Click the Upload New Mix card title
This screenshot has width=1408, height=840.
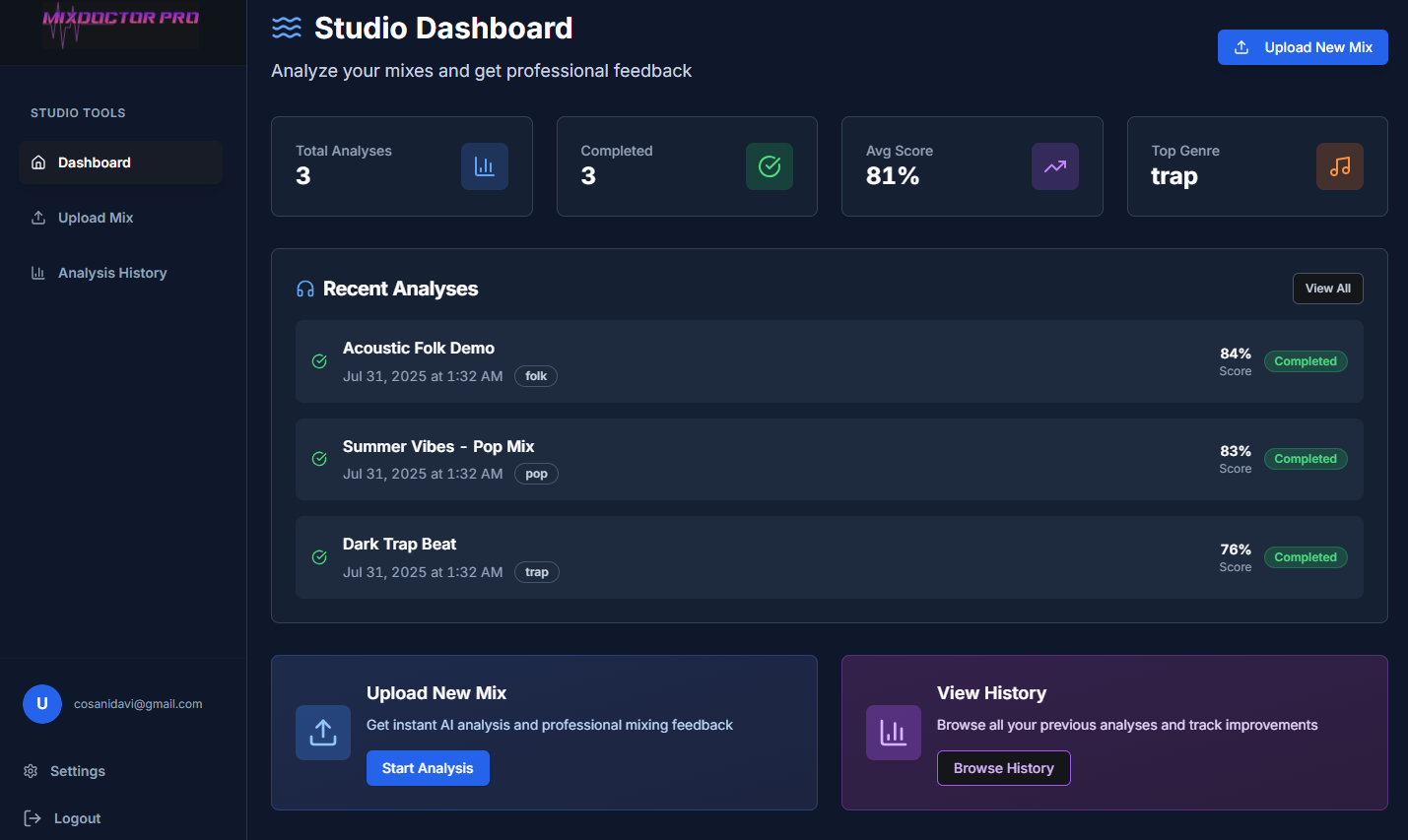coord(436,693)
